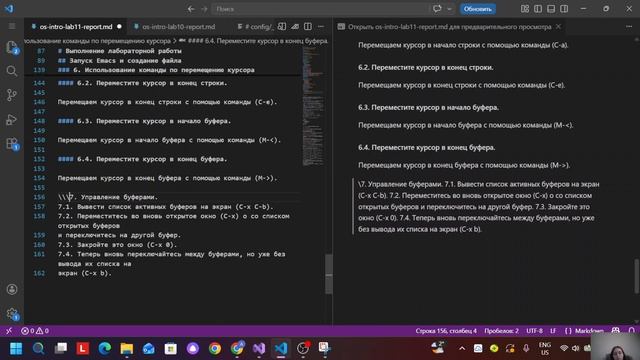Click the Поиск command search field

pos(320,9)
